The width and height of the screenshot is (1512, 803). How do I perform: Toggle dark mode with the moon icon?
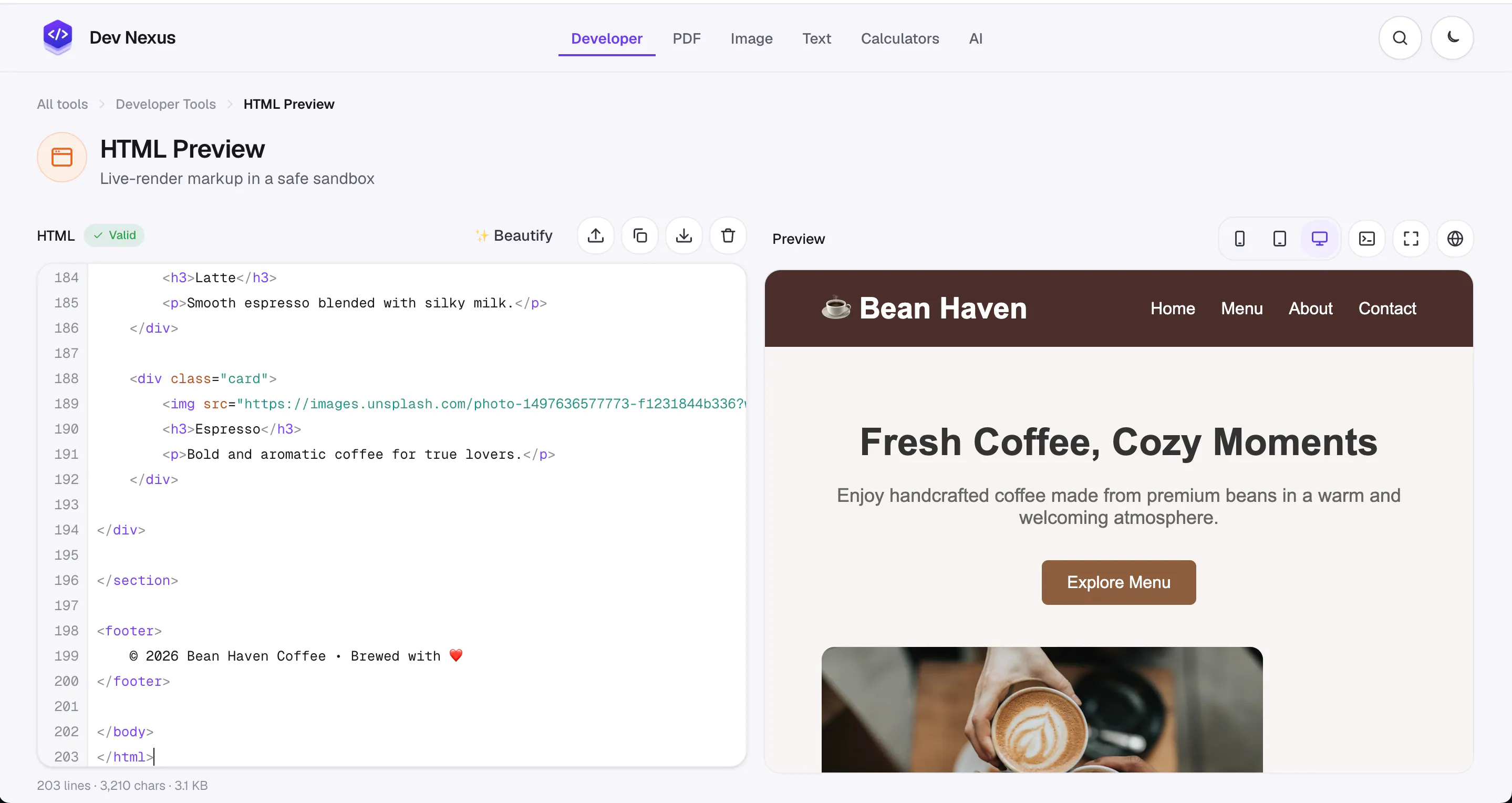point(1452,38)
